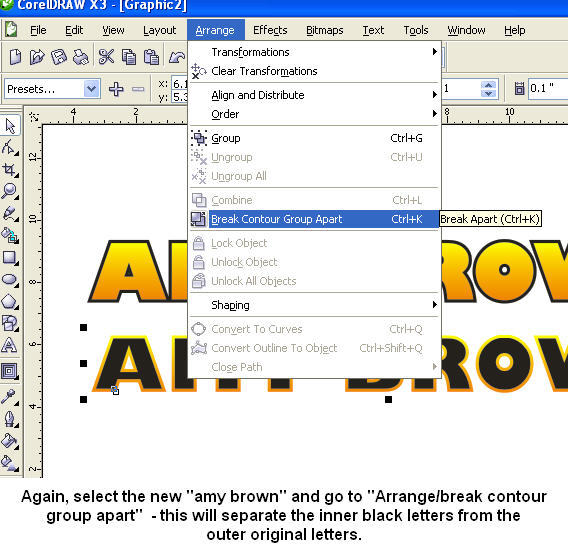Screen dimensions: 568x554
Task: Open the Presets dropdown list
Action: point(91,89)
